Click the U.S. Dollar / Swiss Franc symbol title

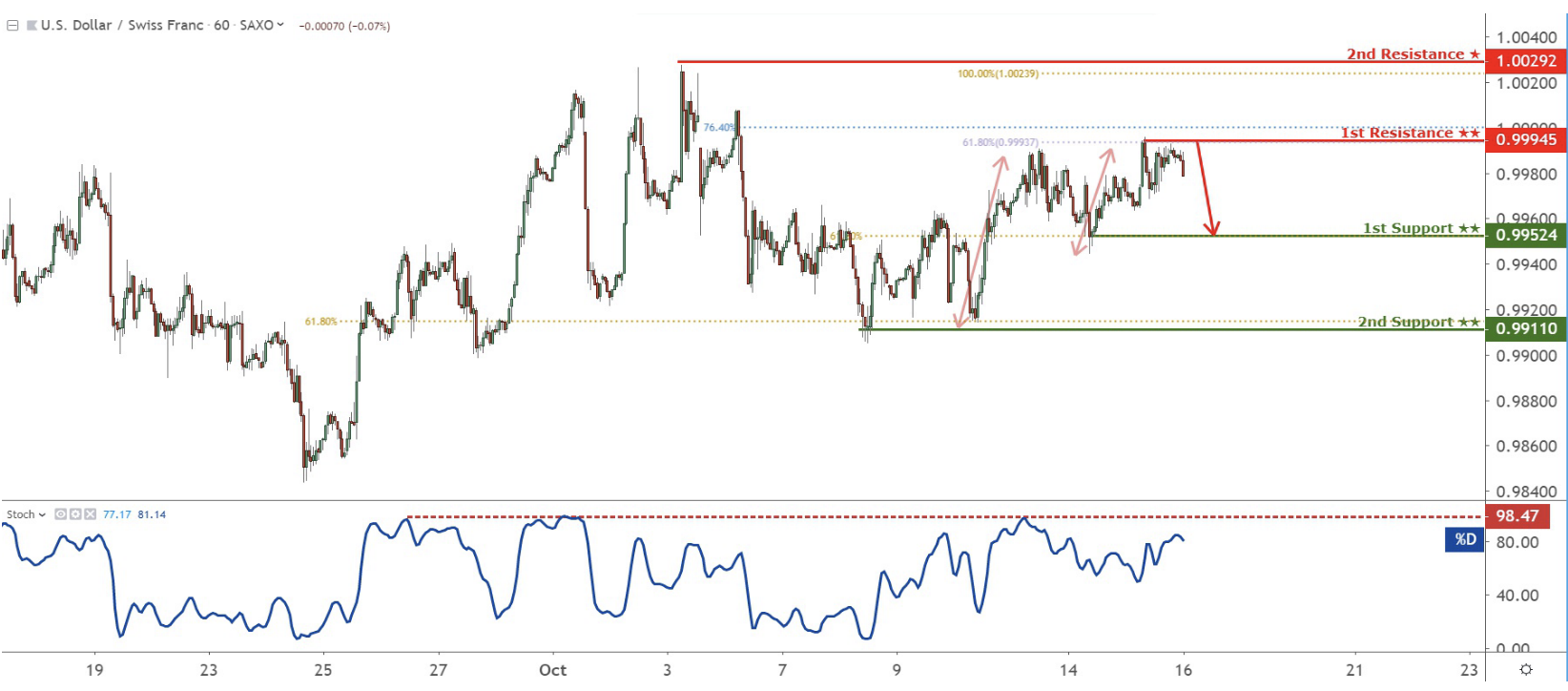pos(122,25)
